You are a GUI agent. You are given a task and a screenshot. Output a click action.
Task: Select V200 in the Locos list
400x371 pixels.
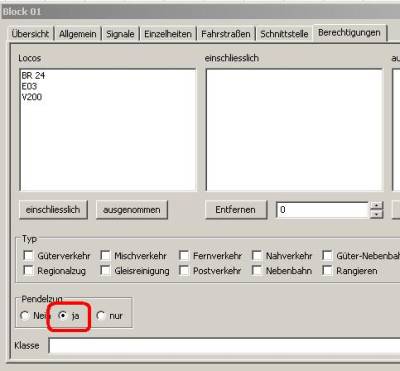click(x=32, y=97)
